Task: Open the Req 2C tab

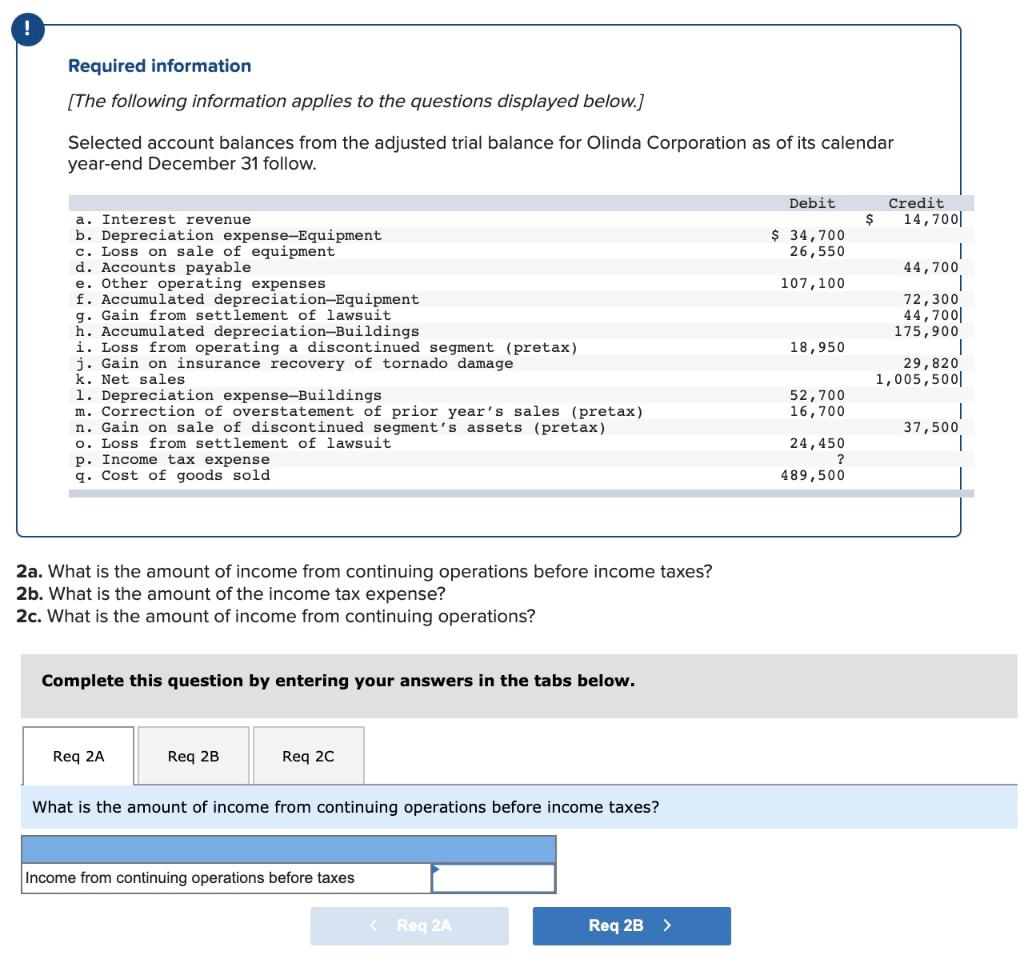Action: [306, 756]
